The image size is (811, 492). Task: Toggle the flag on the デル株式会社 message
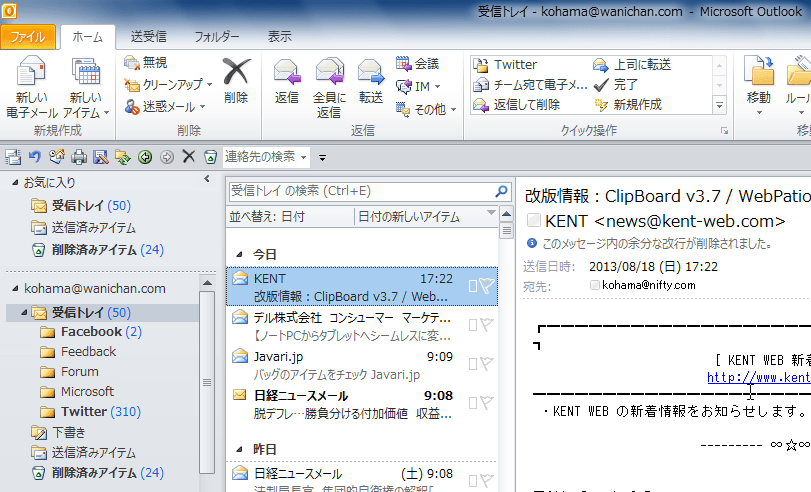click(x=487, y=324)
